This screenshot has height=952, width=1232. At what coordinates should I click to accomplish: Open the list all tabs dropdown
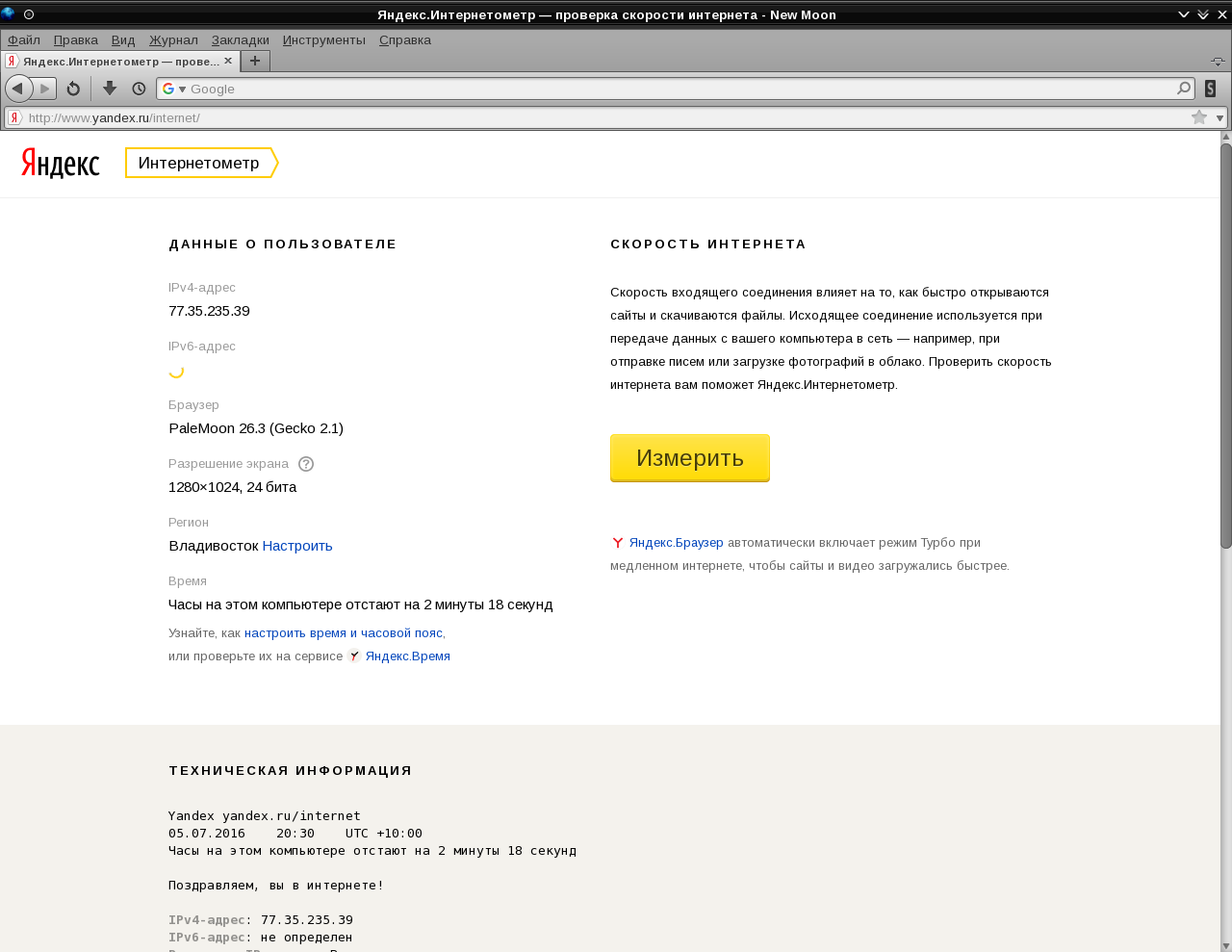1218,62
